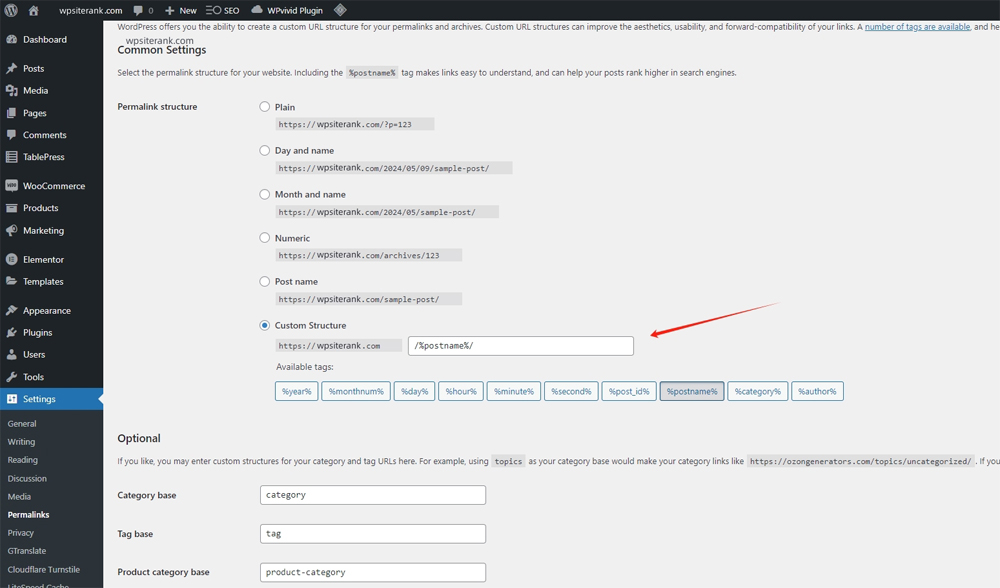Select the Plain permalink radio button

[x=265, y=107]
